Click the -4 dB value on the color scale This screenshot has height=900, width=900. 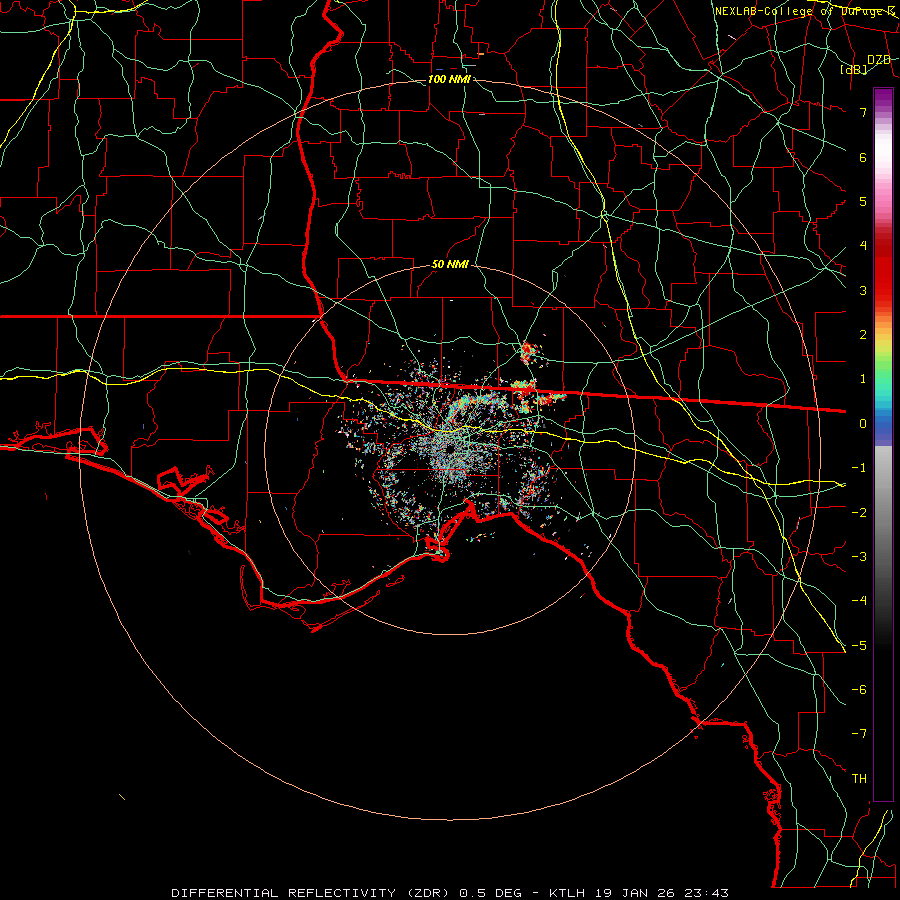click(x=859, y=600)
